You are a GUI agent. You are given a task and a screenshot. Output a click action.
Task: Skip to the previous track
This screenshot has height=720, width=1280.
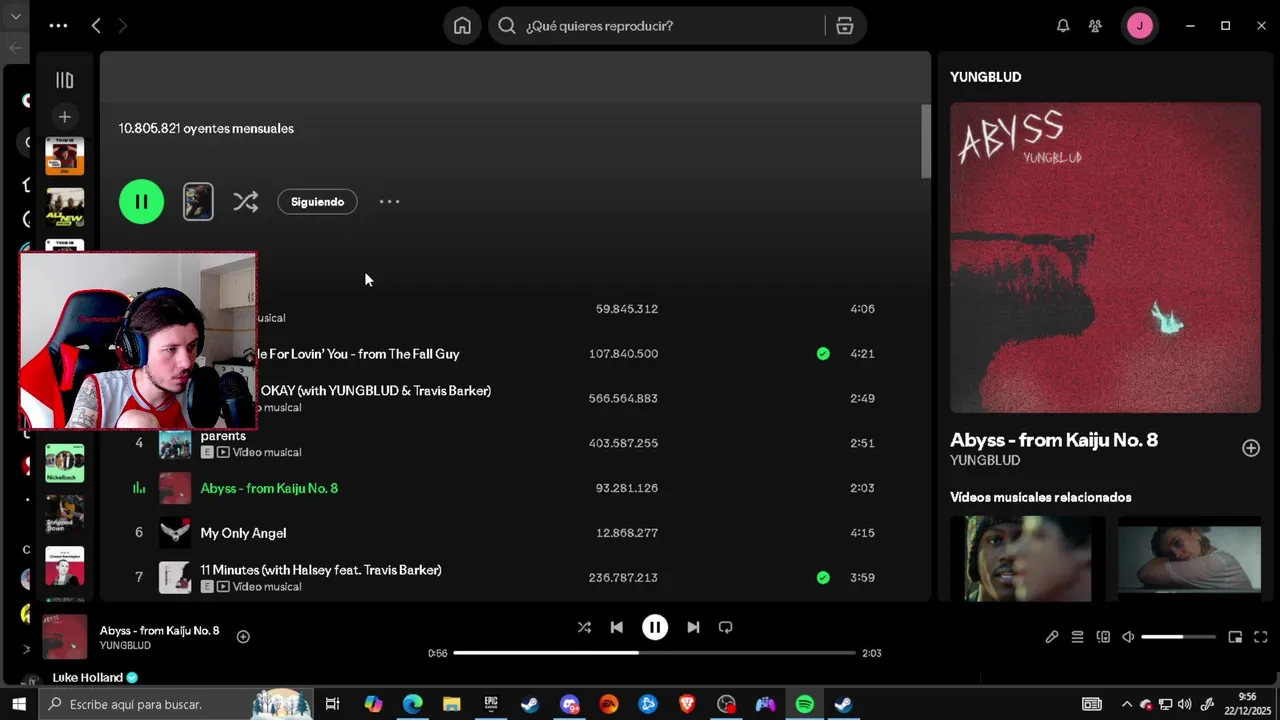pyautogui.click(x=617, y=627)
